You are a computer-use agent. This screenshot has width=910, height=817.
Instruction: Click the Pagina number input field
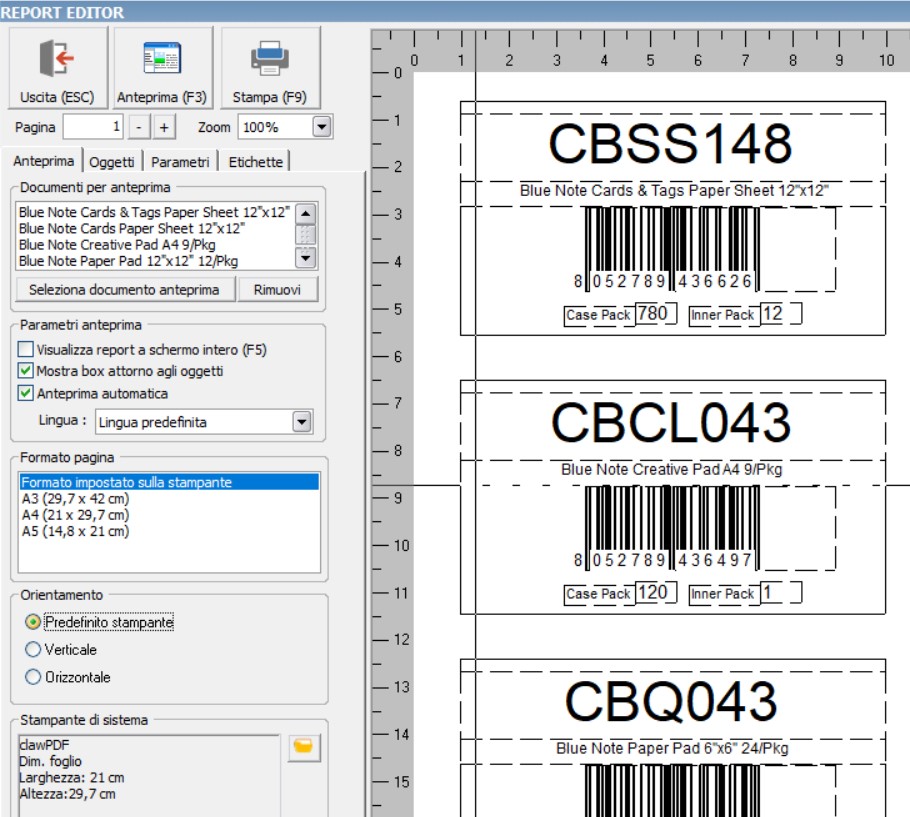[93, 127]
